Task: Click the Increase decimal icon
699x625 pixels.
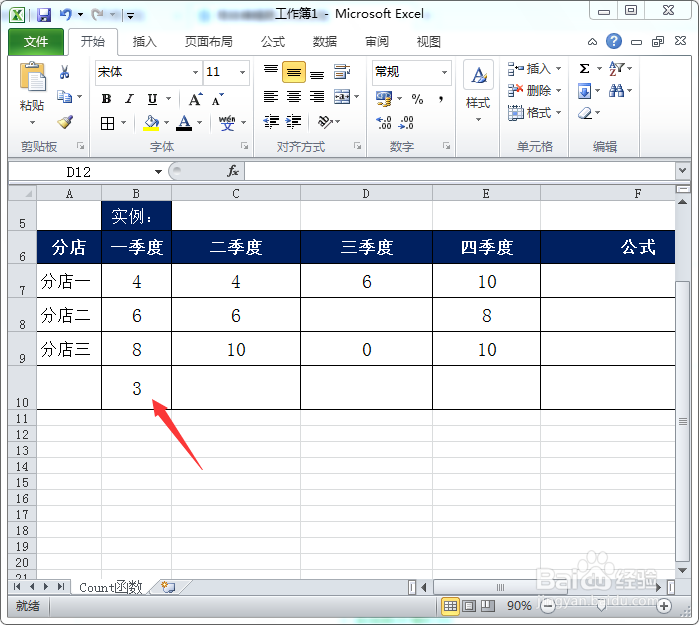Action: click(384, 123)
